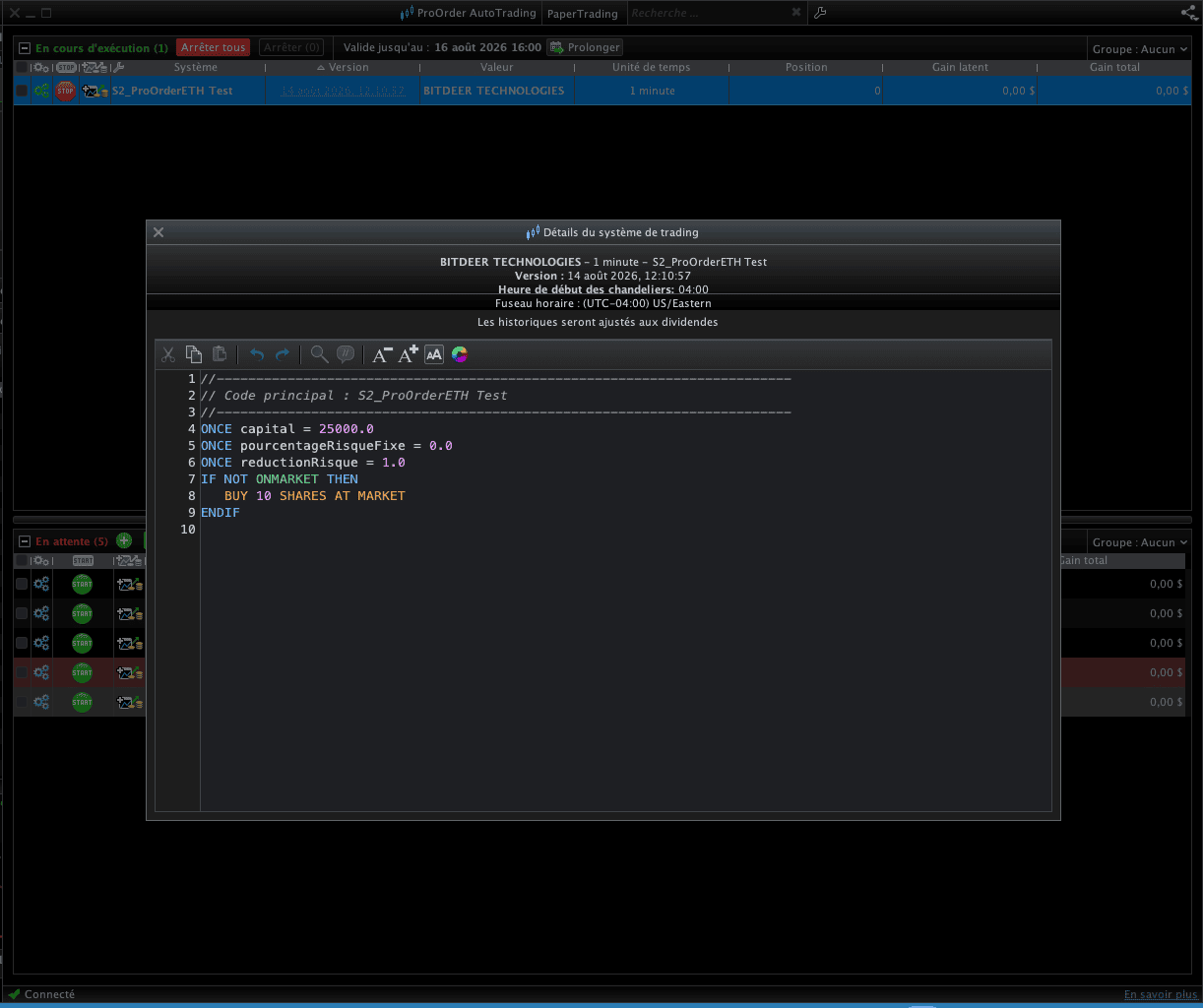Viewport: 1203px width, 1008px height.
Task: Start the red-highlighted pending system
Action: click(82, 672)
